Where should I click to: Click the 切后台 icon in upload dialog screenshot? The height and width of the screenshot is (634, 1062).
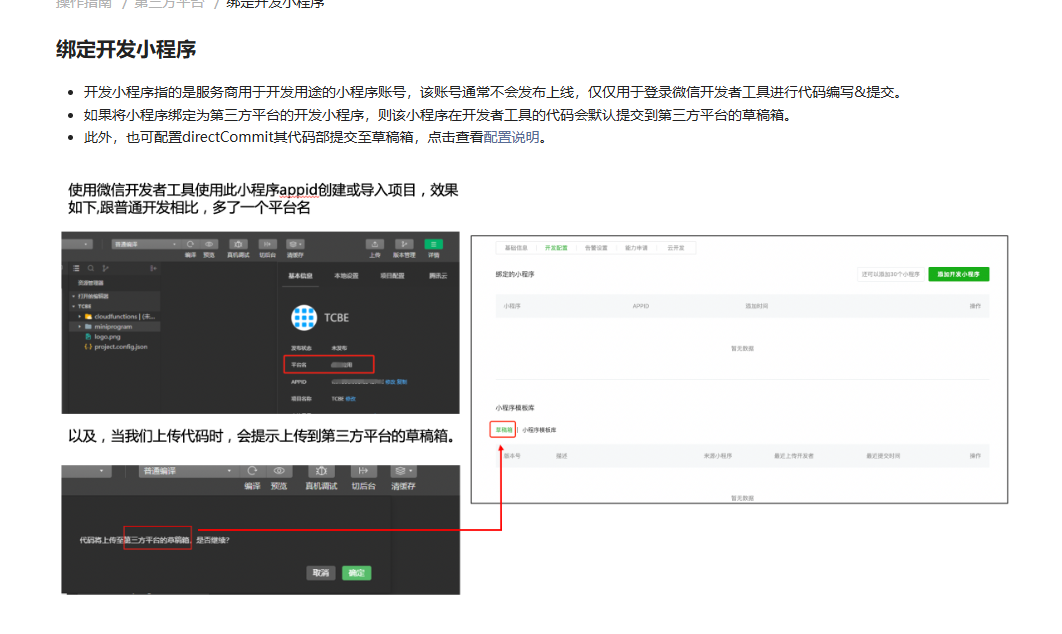(363, 471)
